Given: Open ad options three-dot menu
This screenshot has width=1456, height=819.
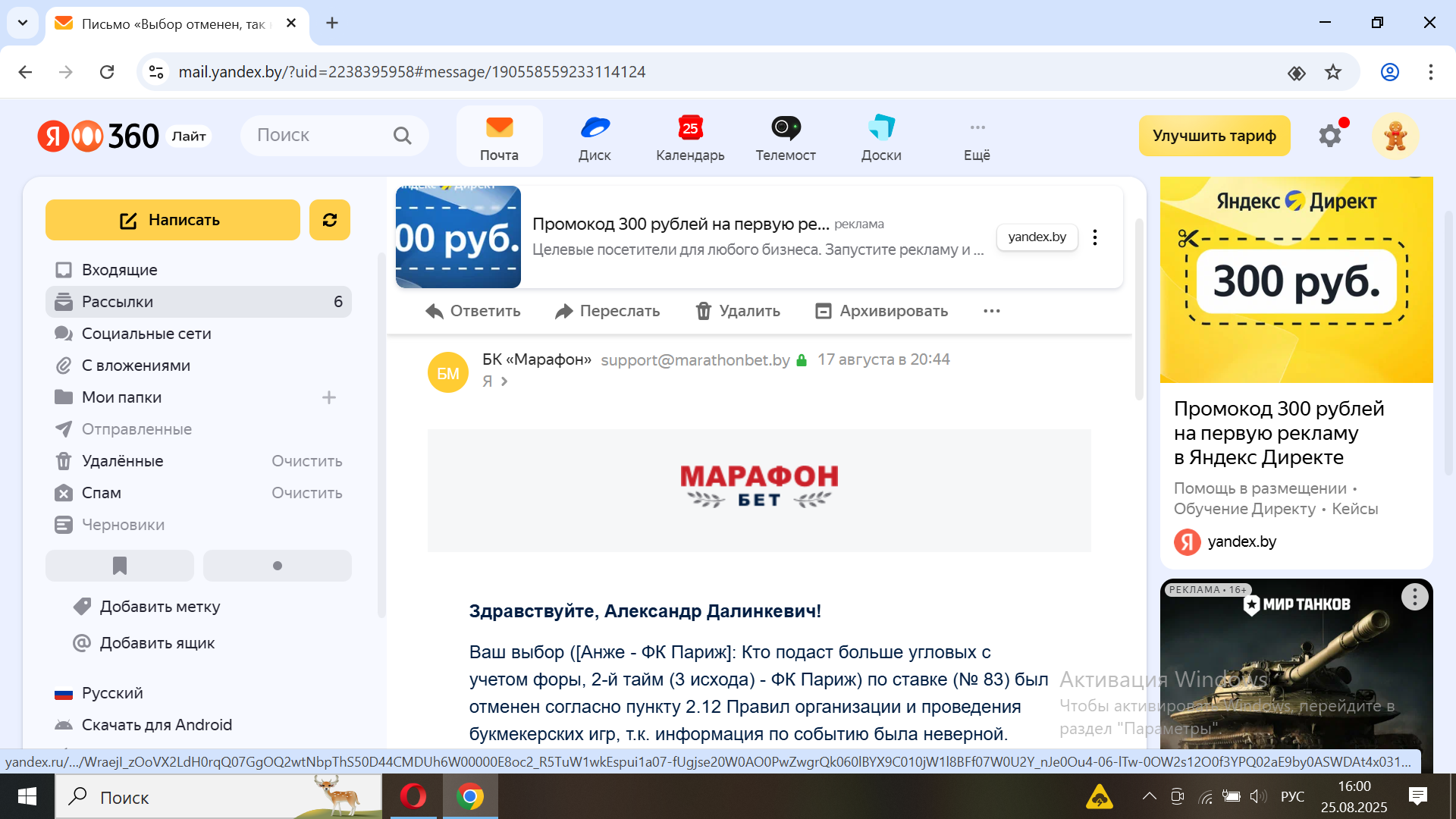Looking at the screenshot, I should click(x=1095, y=237).
